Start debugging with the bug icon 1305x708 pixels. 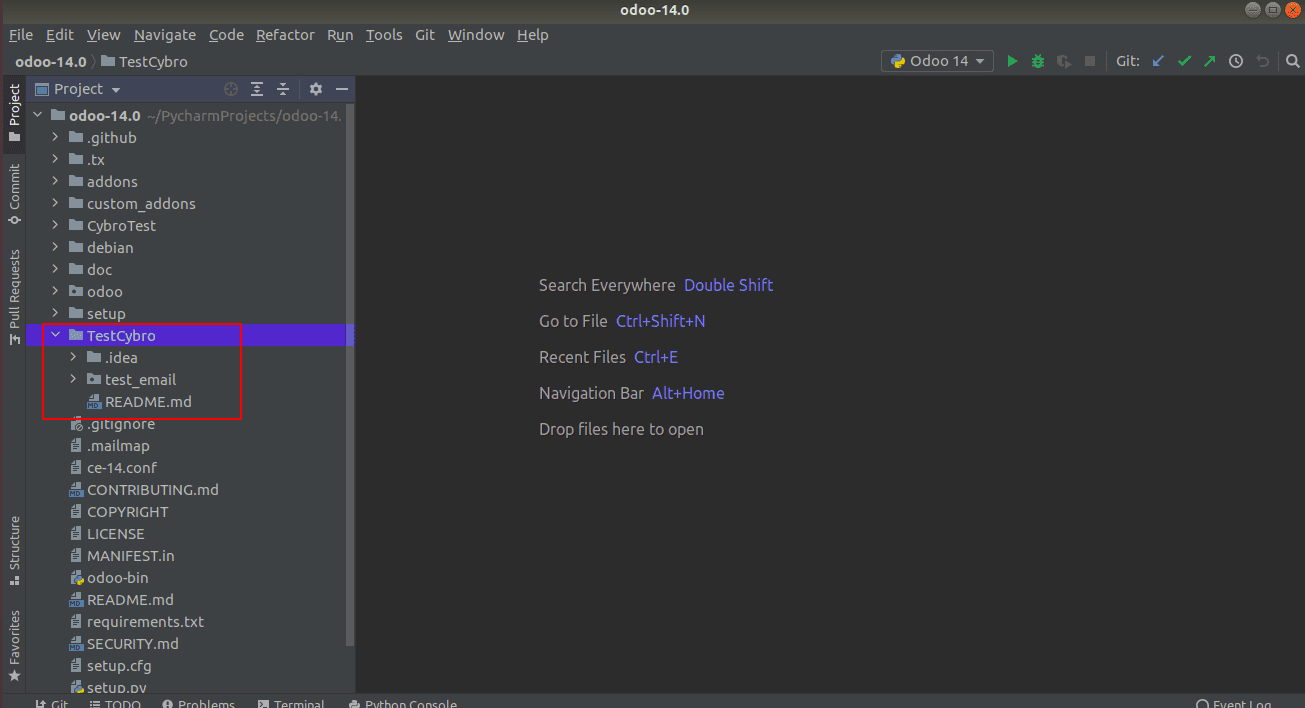[x=1037, y=61]
